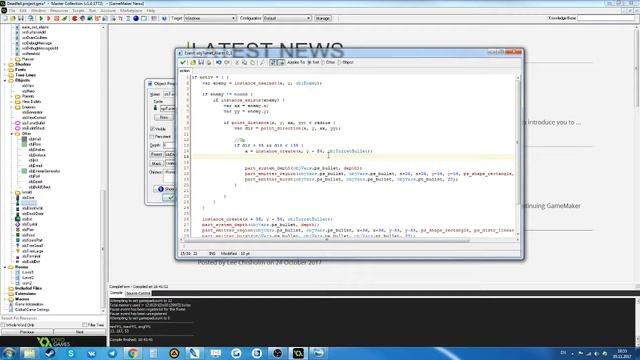Click the Parent button in Object Properties
This screenshot has height=360, width=640.
156,155
